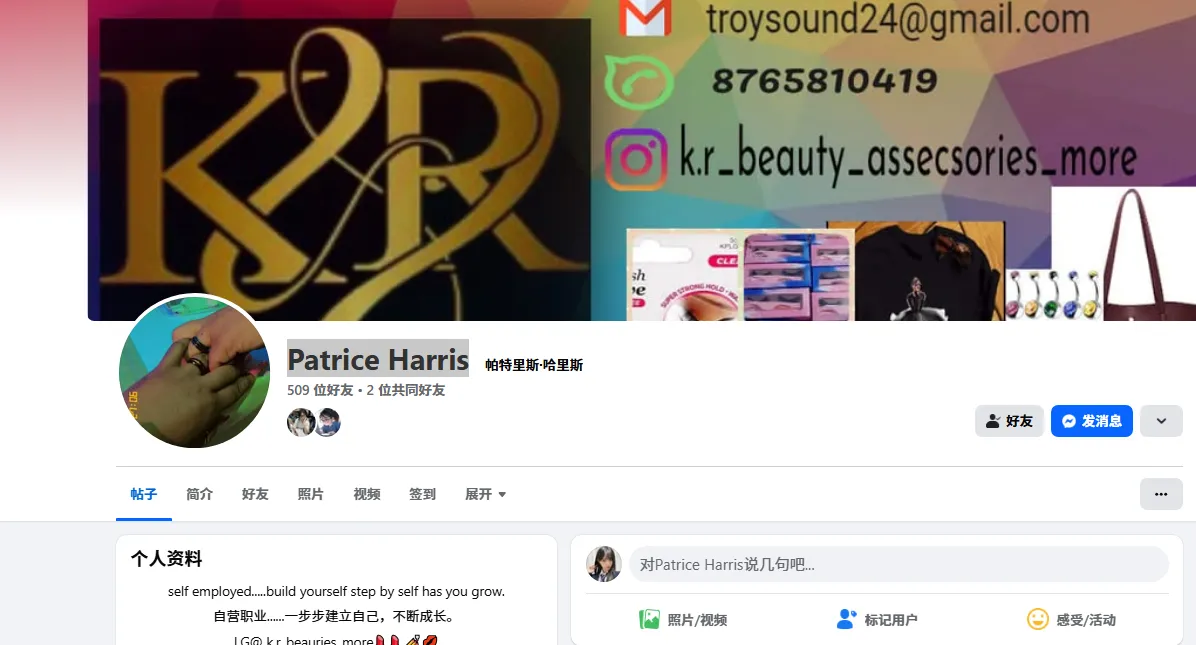Viewport: 1196px width, 645px height.
Task: Open the 简介 tab
Action: click(199, 493)
